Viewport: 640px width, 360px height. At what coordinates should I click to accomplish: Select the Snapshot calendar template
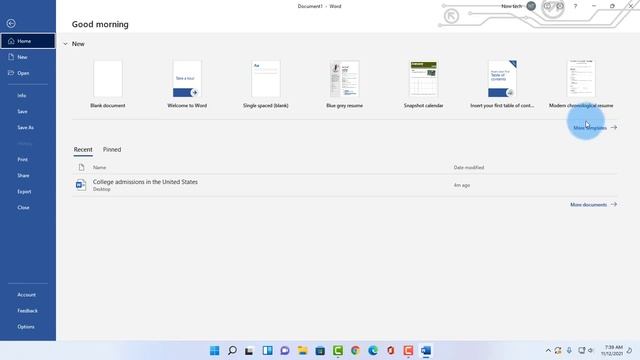click(x=423, y=84)
